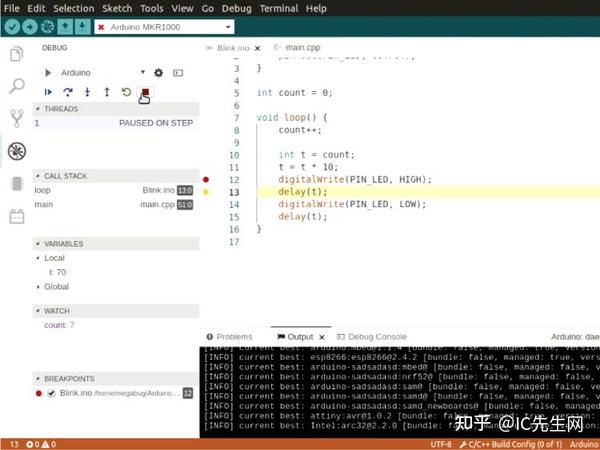Open the Explorer files sidebar icon

tap(16, 54)
